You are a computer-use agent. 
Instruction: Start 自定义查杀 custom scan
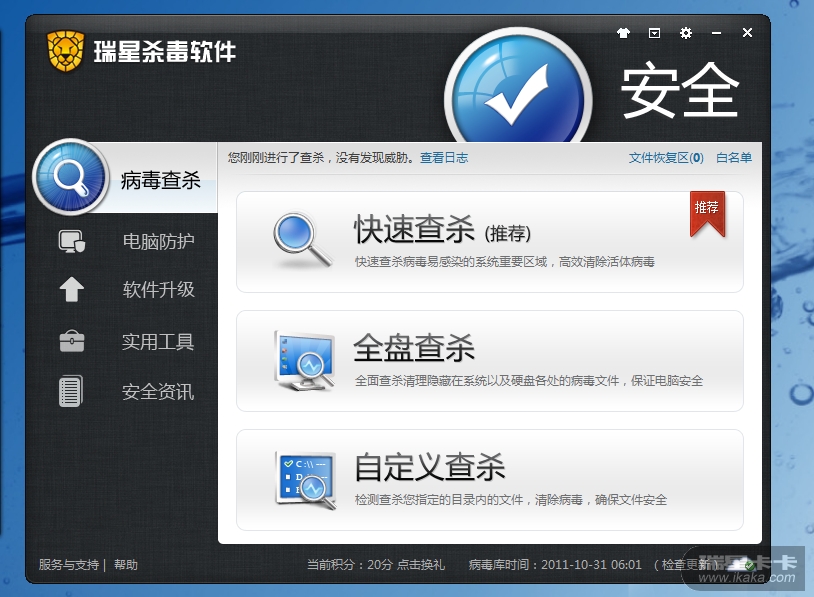pos(490,480)
